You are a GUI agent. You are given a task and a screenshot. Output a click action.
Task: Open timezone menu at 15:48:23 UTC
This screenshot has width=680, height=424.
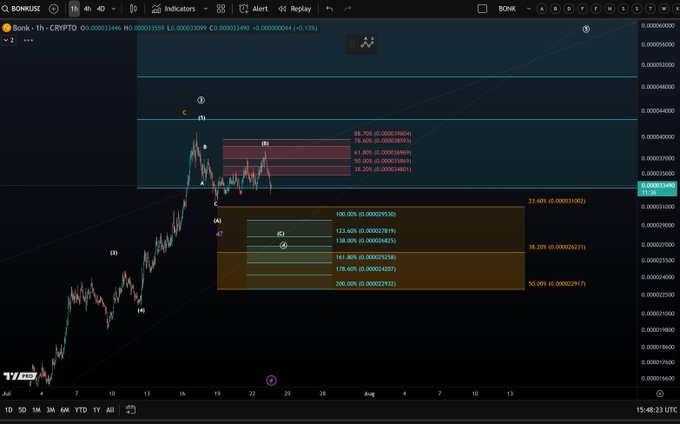[656, 410]
